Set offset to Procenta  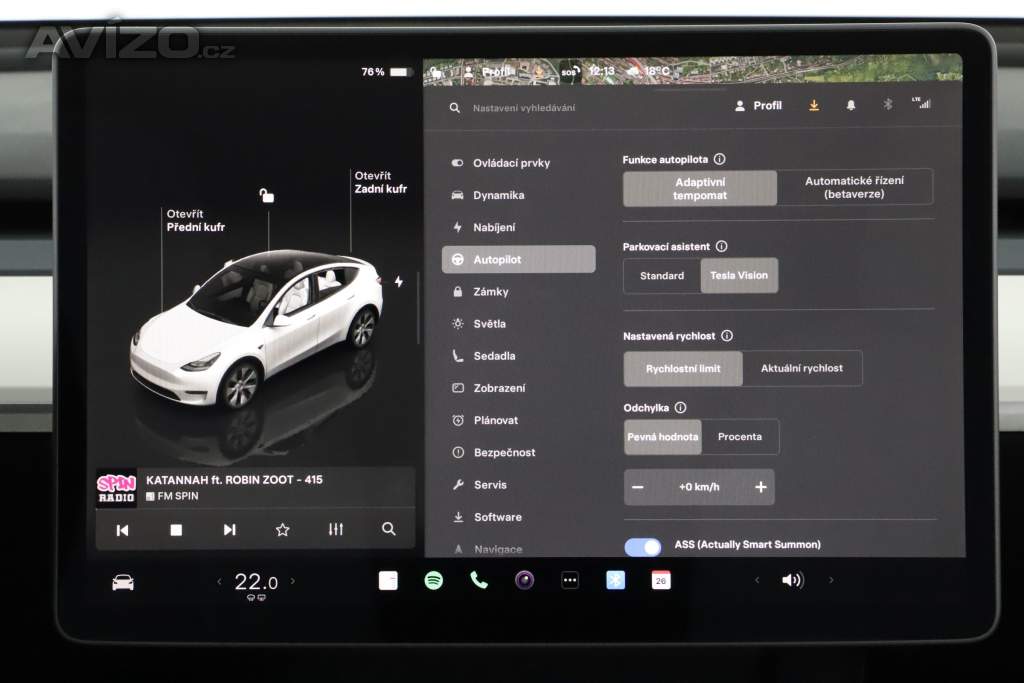740,437
